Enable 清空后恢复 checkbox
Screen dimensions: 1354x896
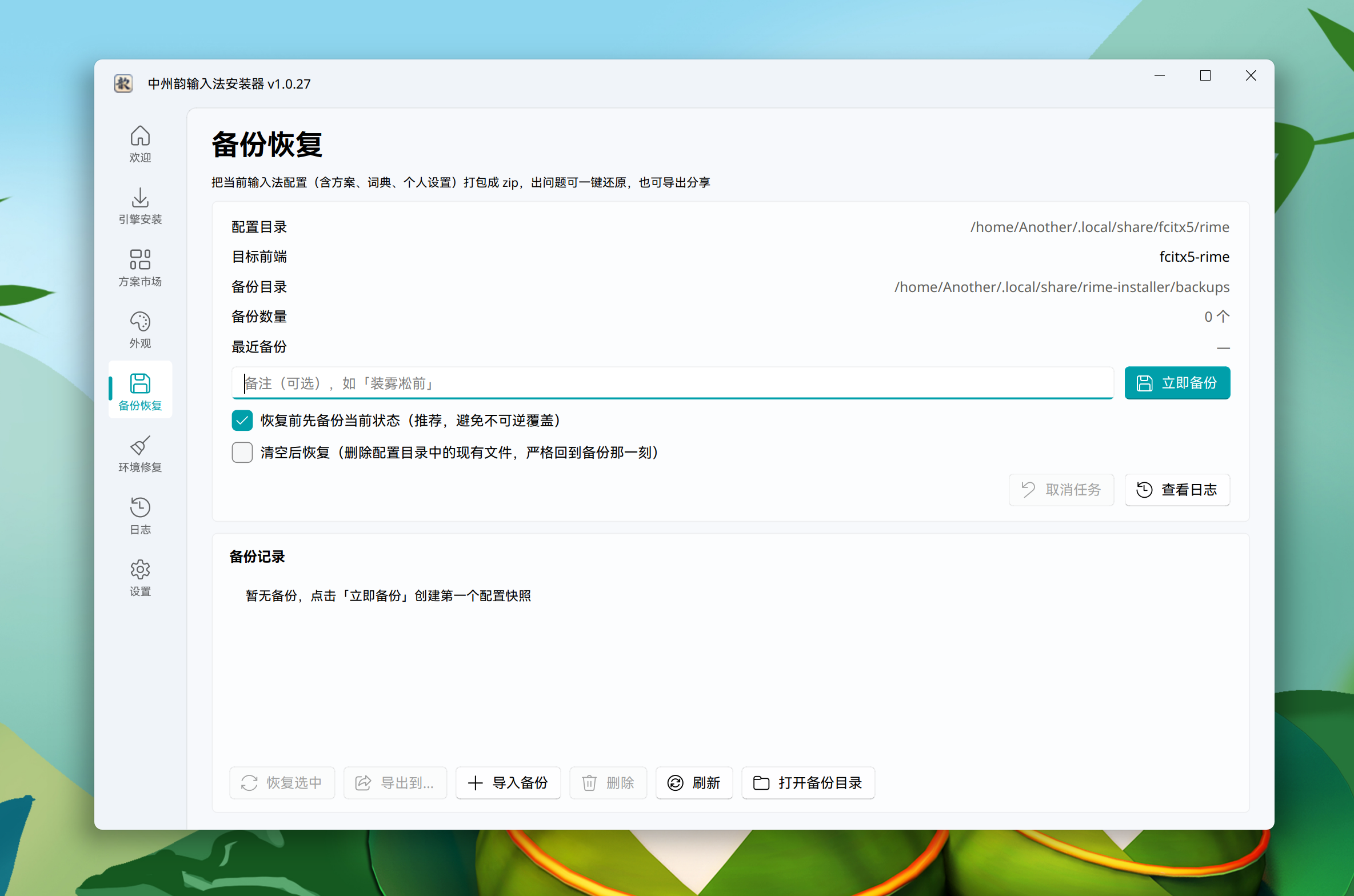242,453
